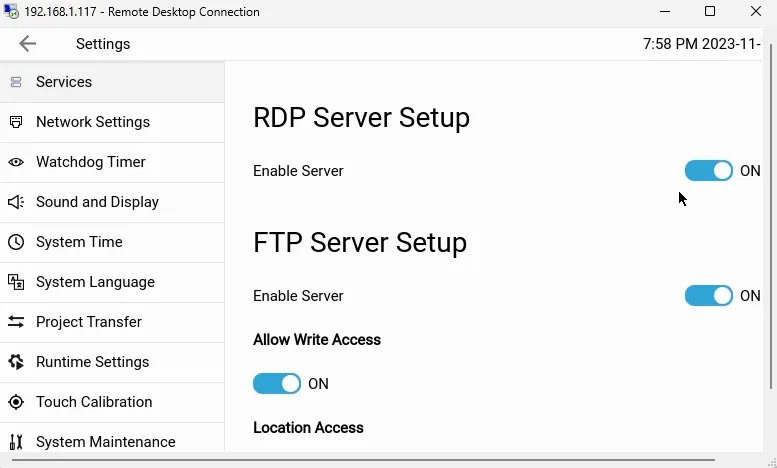Click the back arrow in Settings header
The height and width of the screenshot is (468, 777).
(27, 44)
